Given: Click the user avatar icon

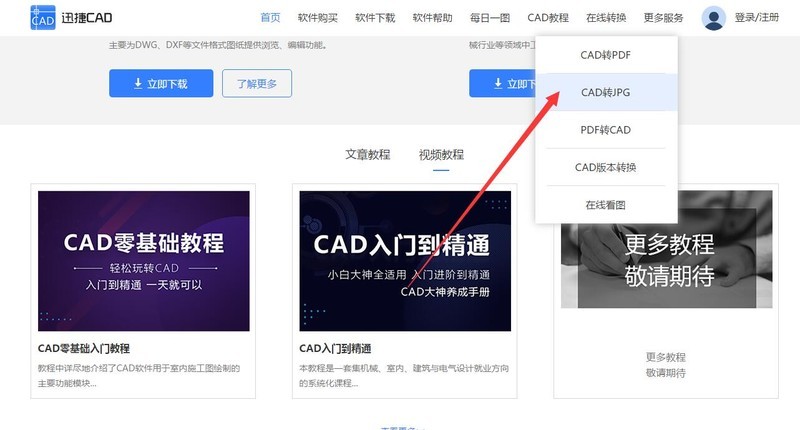Looking at the screenshot, I should [713, 18].
